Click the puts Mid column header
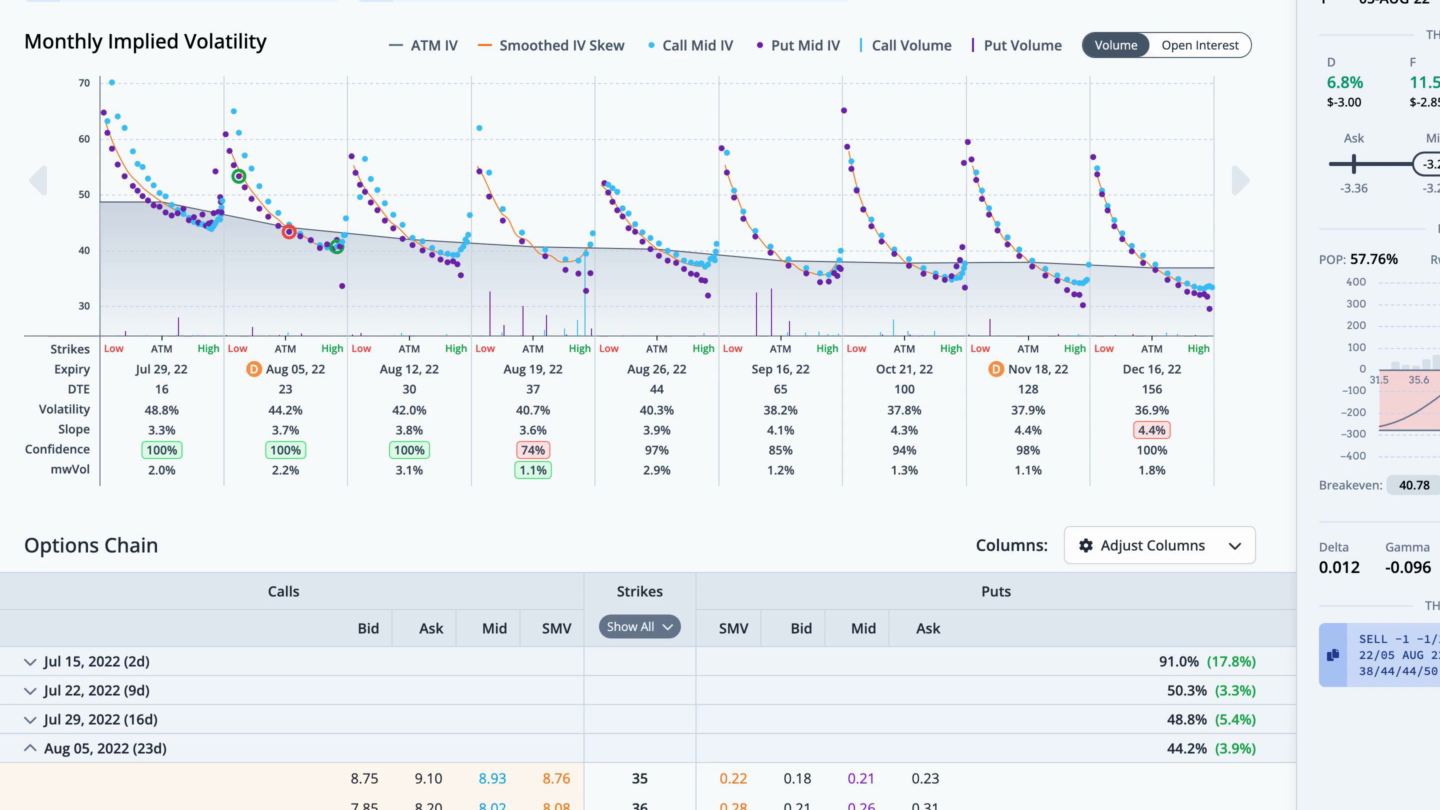1440x810 pixels. pos(863,628)
